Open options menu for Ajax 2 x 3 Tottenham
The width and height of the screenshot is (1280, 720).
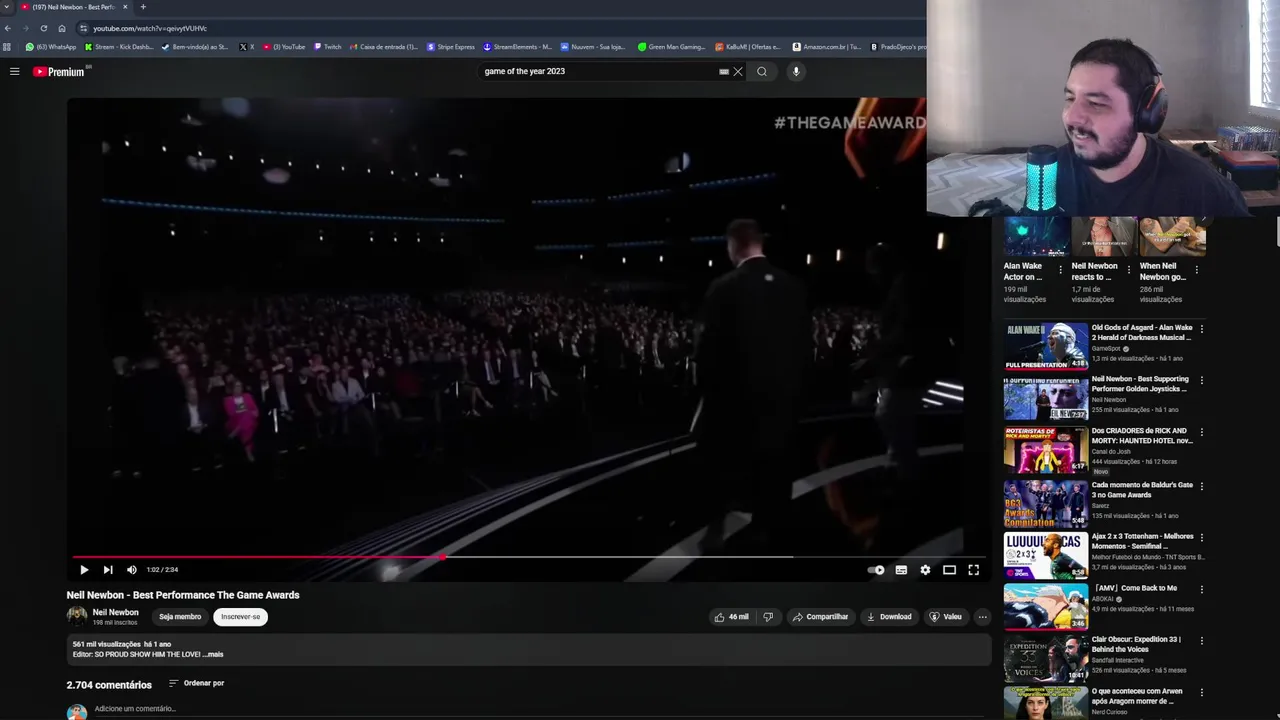(x=1202, y=538)
